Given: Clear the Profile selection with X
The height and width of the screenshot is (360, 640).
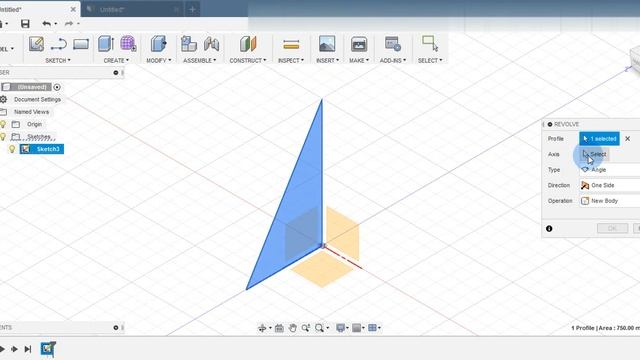Looking at the screenshot, I should (x=628, y=139).
